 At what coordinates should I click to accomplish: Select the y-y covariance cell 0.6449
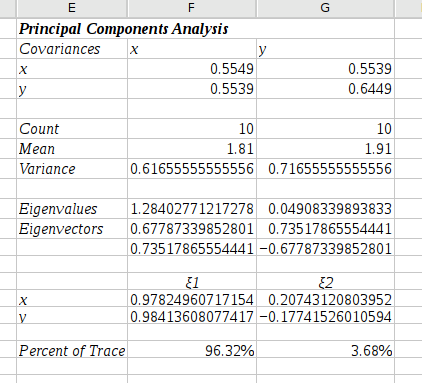[x=326, y=89]
